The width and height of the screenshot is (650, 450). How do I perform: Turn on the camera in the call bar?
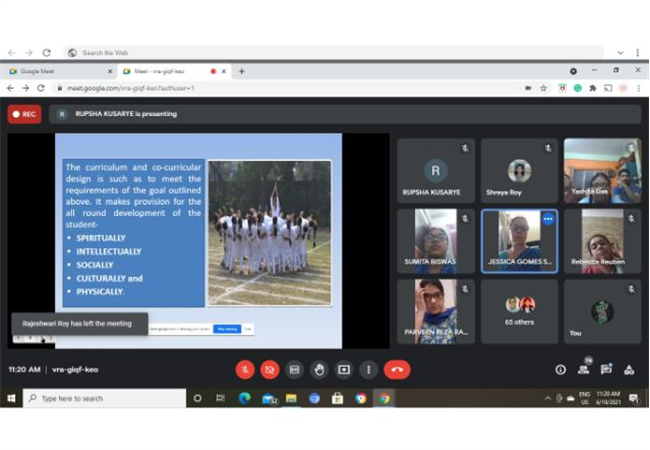coord(269,370)
